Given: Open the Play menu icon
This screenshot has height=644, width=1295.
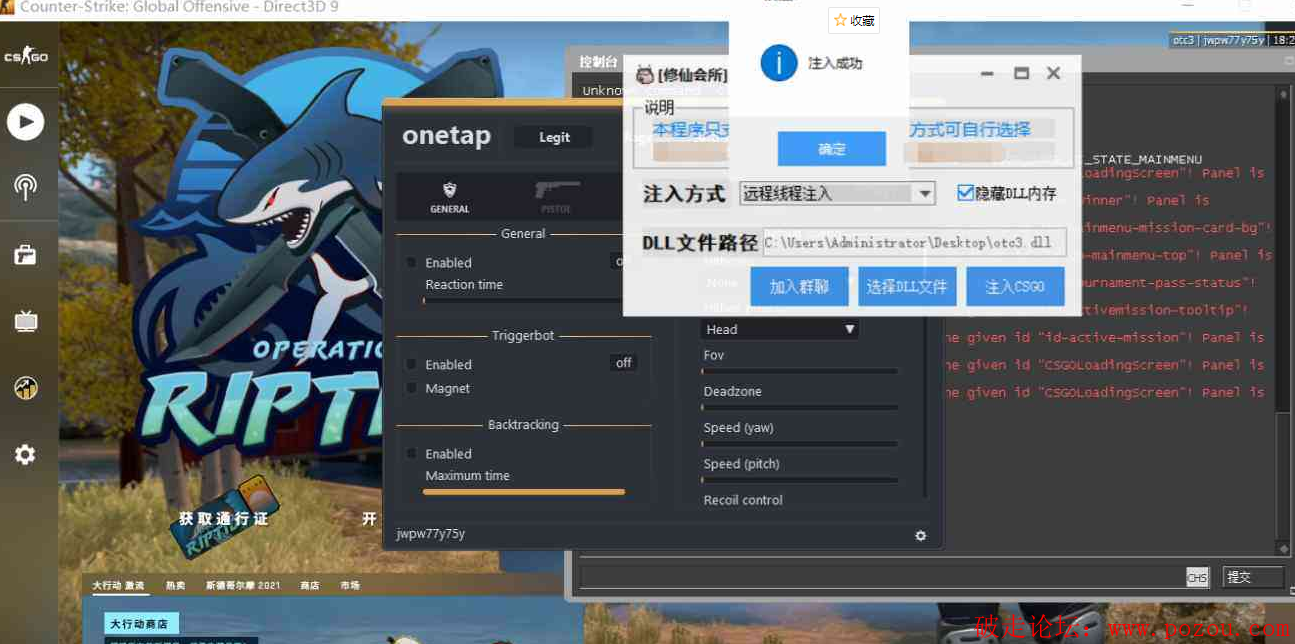Looking at the screenshot, I should pos(26,122).
